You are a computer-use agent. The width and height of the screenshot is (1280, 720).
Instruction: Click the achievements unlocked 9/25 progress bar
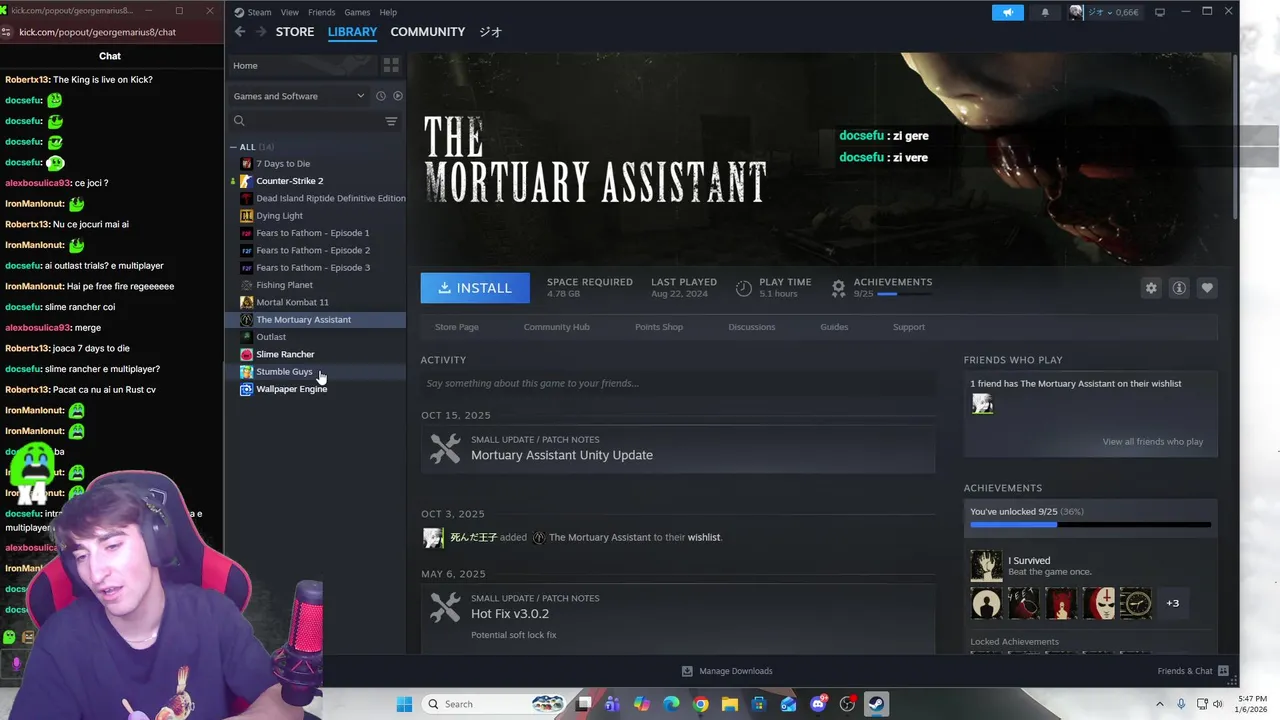1090,524
